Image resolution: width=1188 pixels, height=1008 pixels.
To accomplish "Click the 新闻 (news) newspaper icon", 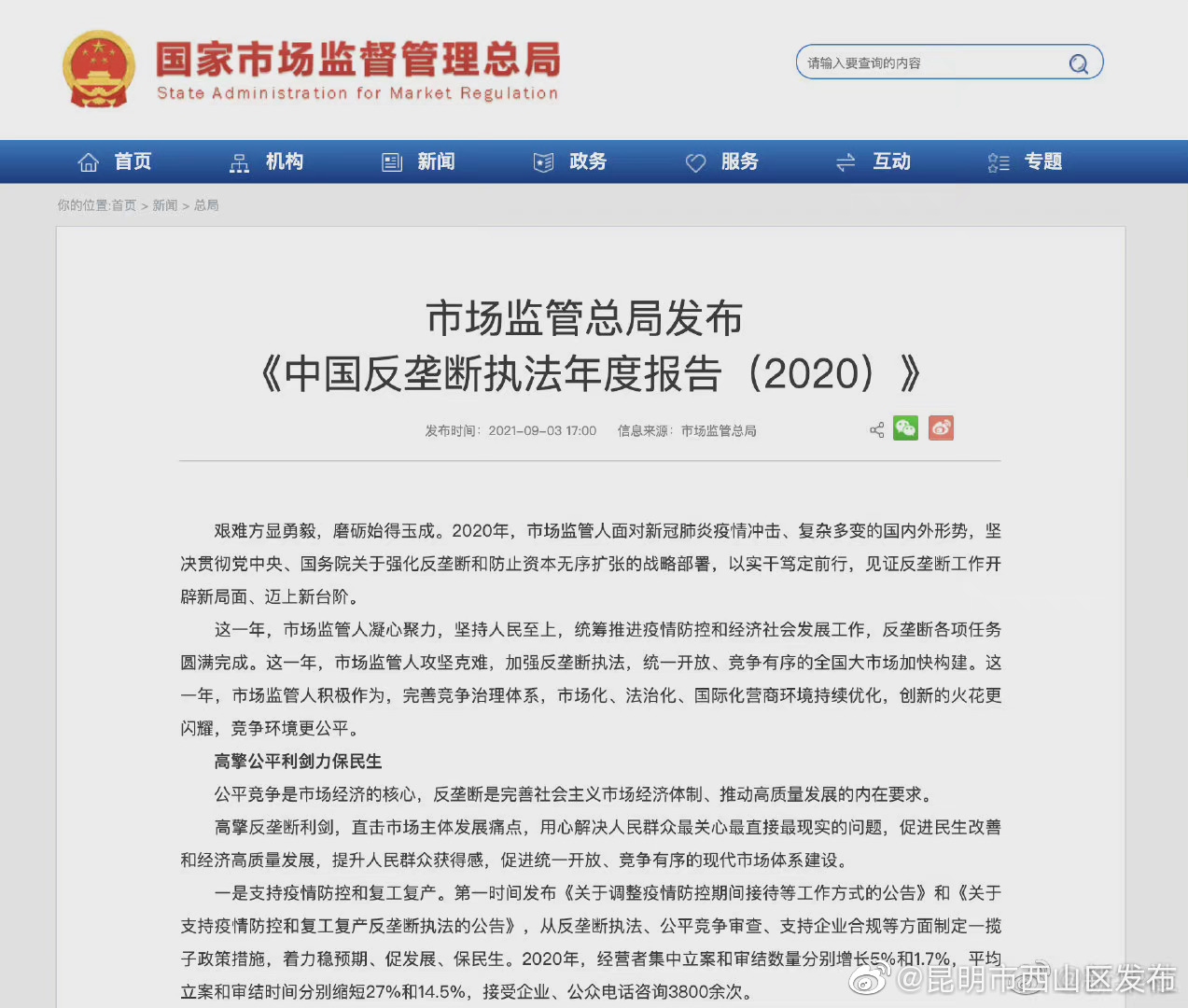I will click(392, 161).
